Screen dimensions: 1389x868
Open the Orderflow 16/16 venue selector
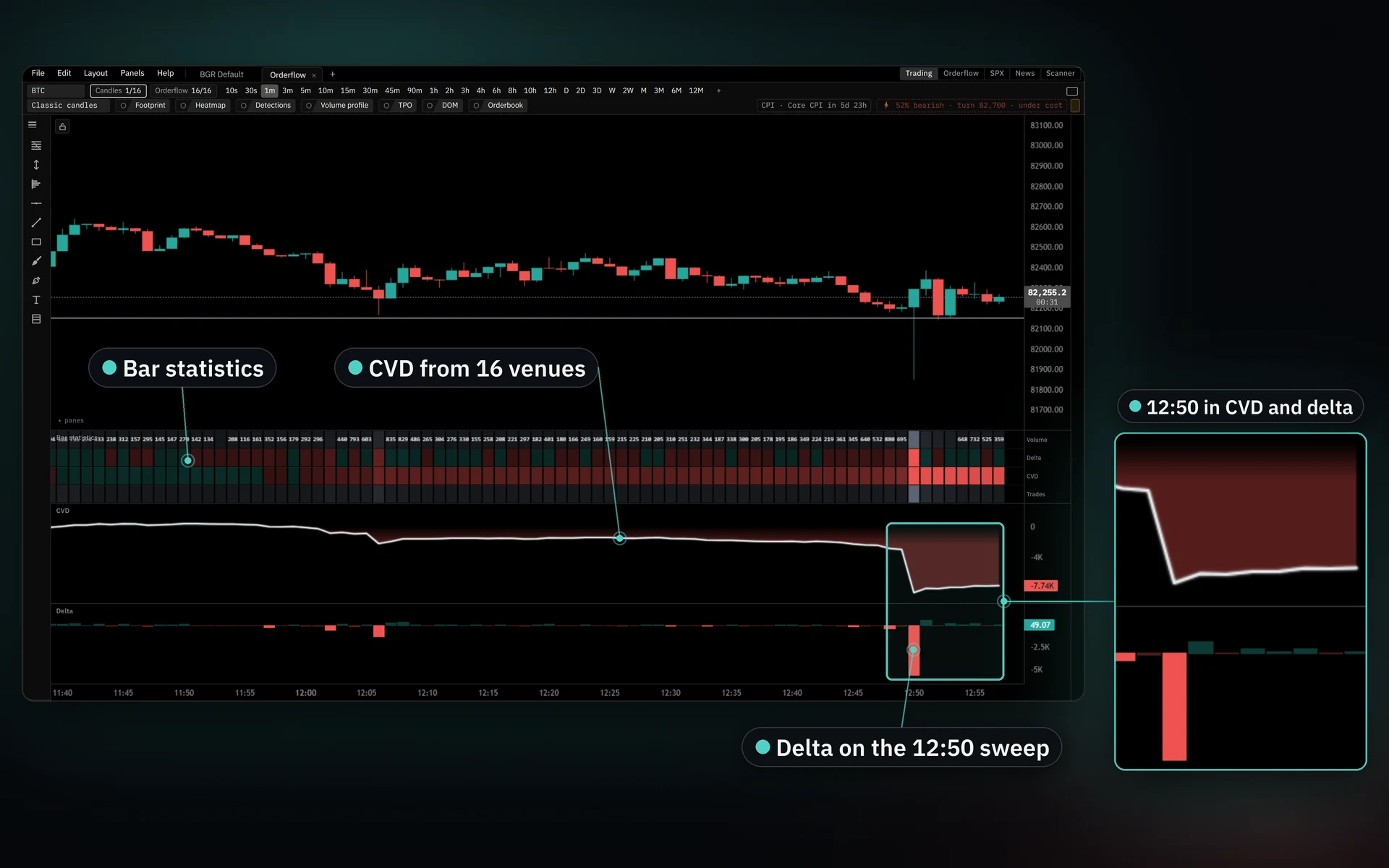183,91
